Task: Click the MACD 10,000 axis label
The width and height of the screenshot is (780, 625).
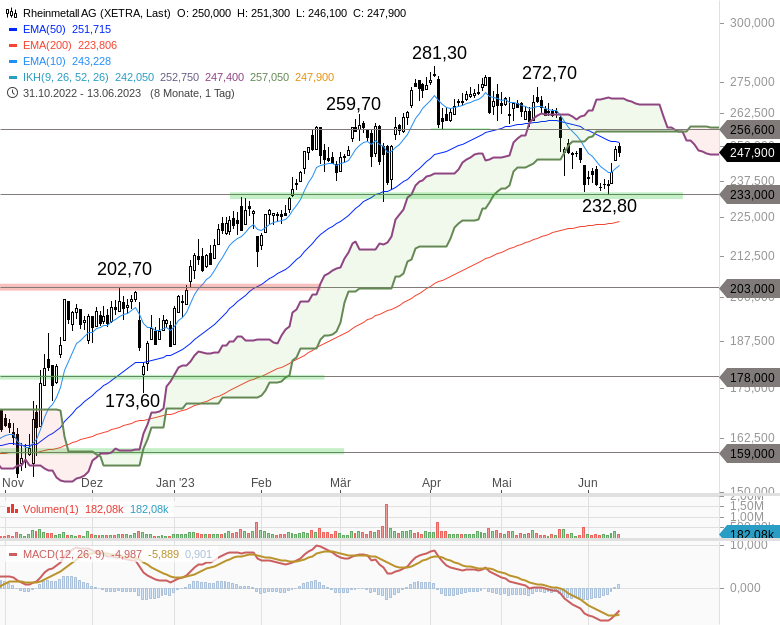Action: (x=748, y=545)
